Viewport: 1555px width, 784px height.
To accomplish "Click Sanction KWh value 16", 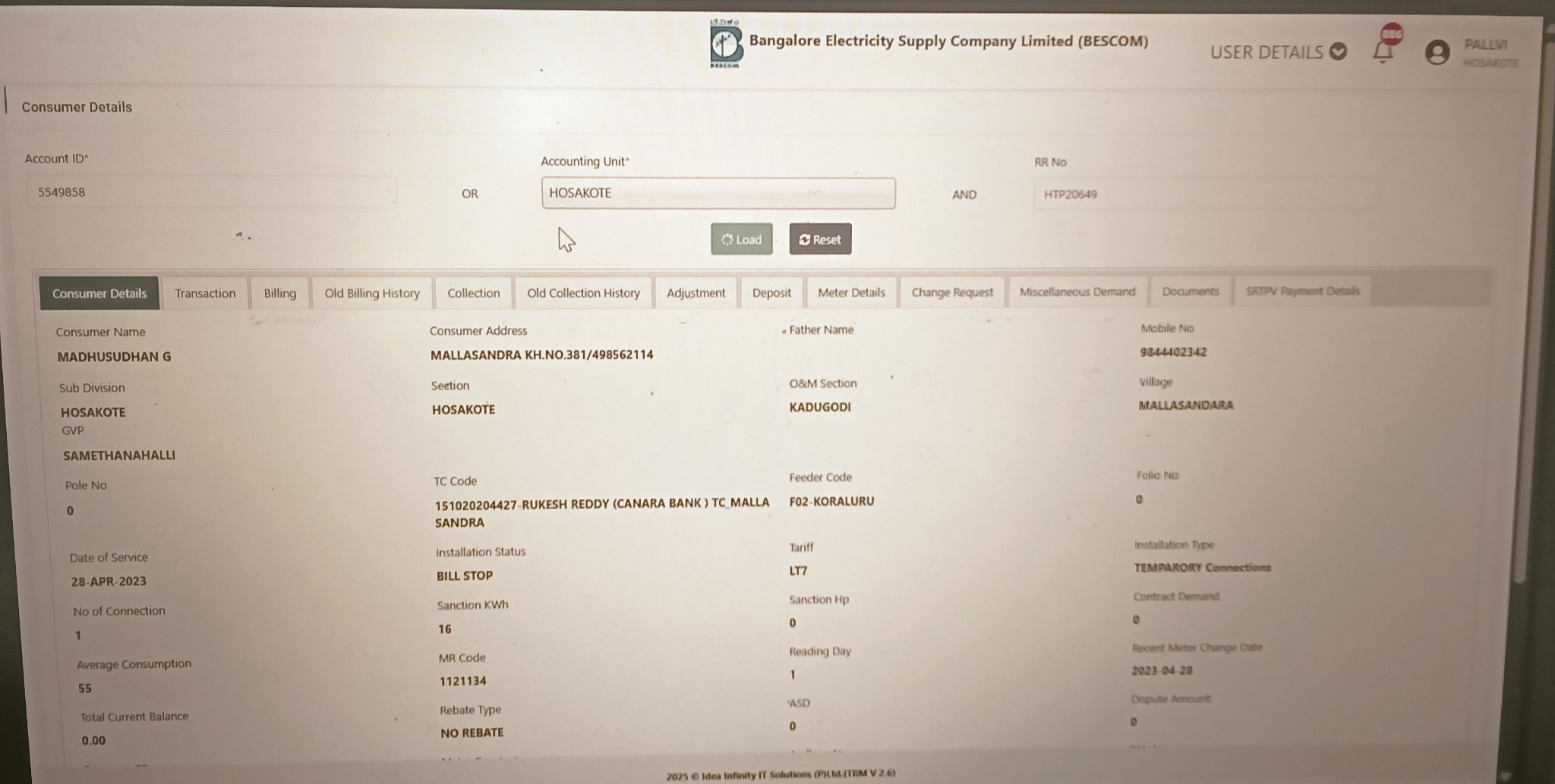I will (445, 629).
